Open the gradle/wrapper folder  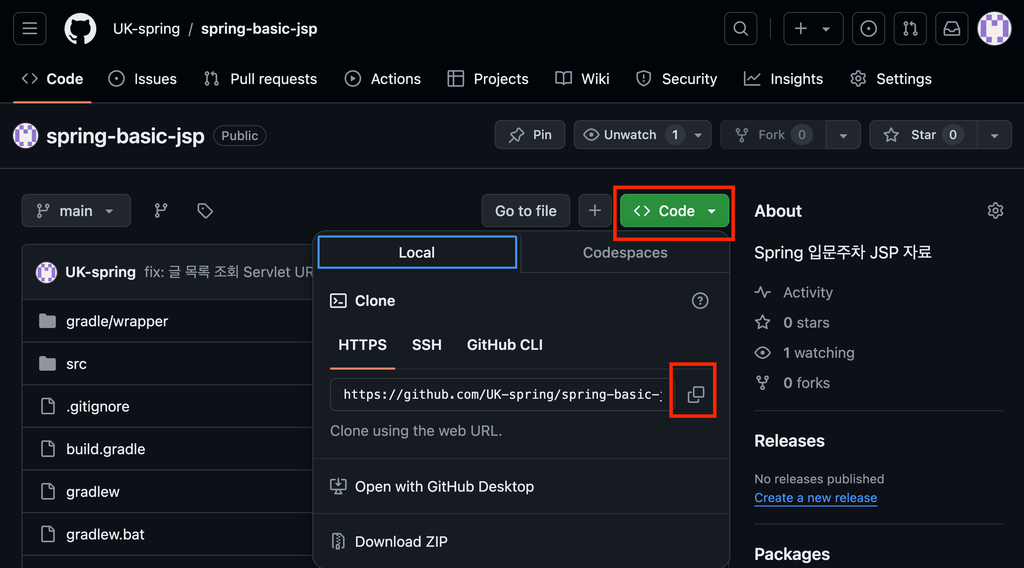click(x=117, y=321)
